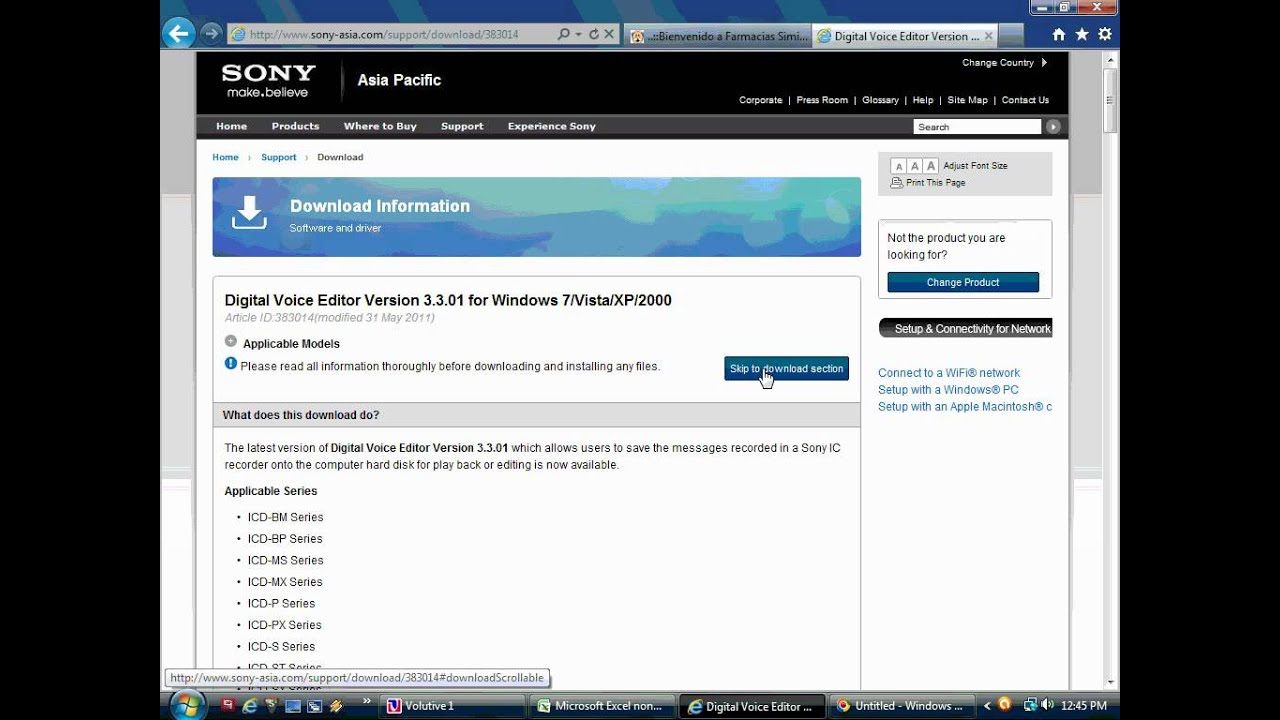Click the search magnifier in address bar
This screenshot has height=720, width=1280.
(x=565, y=34)
